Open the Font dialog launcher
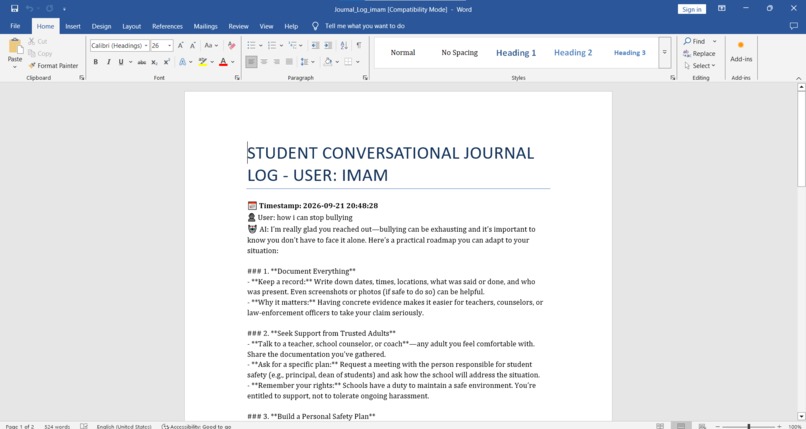Image resolution: width=806 pixels, height=429 pixels. [x=237, y=78]
